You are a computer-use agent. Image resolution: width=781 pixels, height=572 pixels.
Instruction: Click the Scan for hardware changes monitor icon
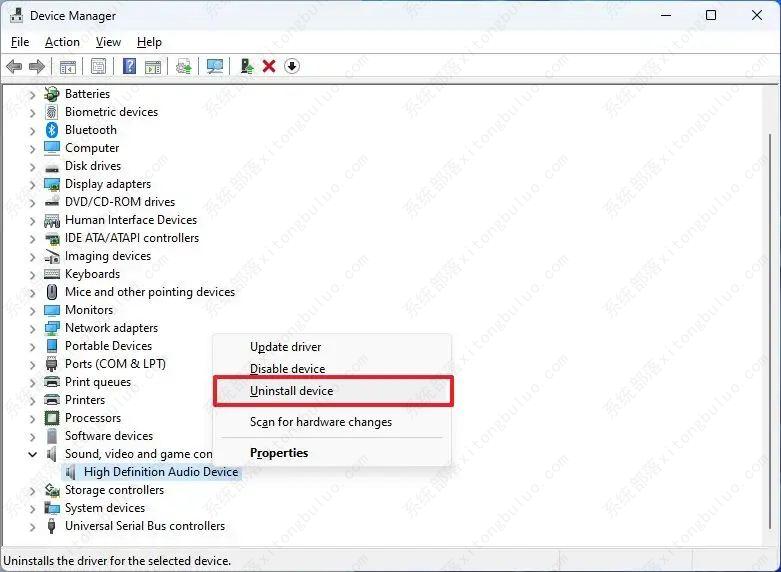pos(214,66)
